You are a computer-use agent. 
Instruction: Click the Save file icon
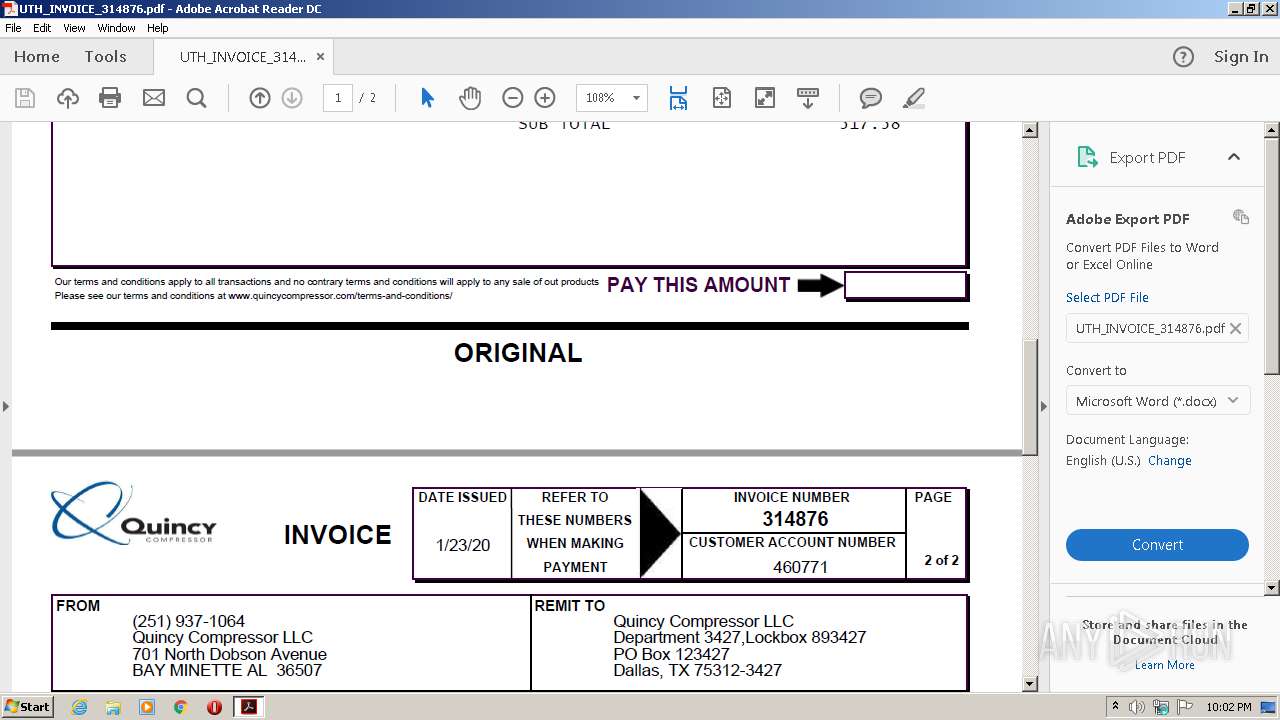25,98
